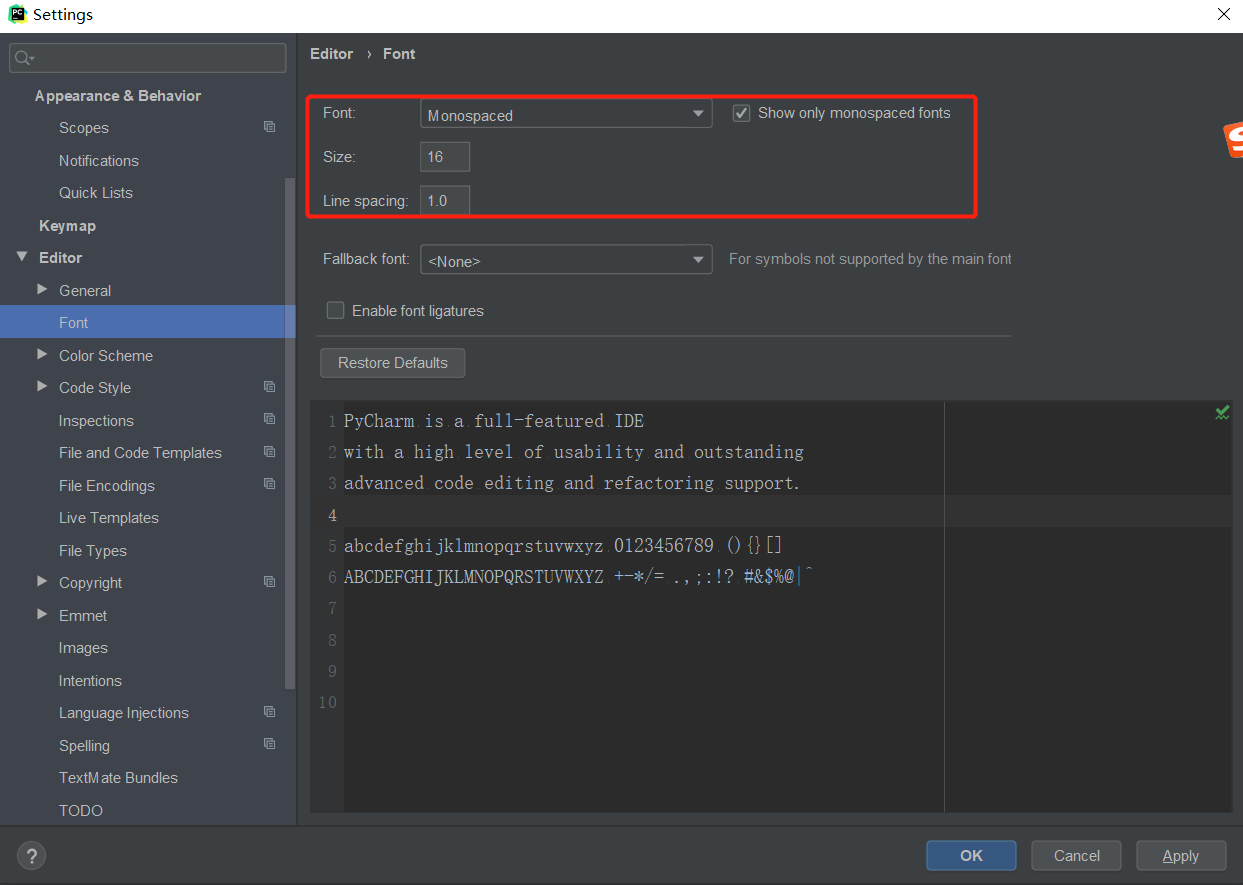Screen dimensions: 1243x885
Task: Open the Live Templates settings page
Action: click(x=109, y=518)
